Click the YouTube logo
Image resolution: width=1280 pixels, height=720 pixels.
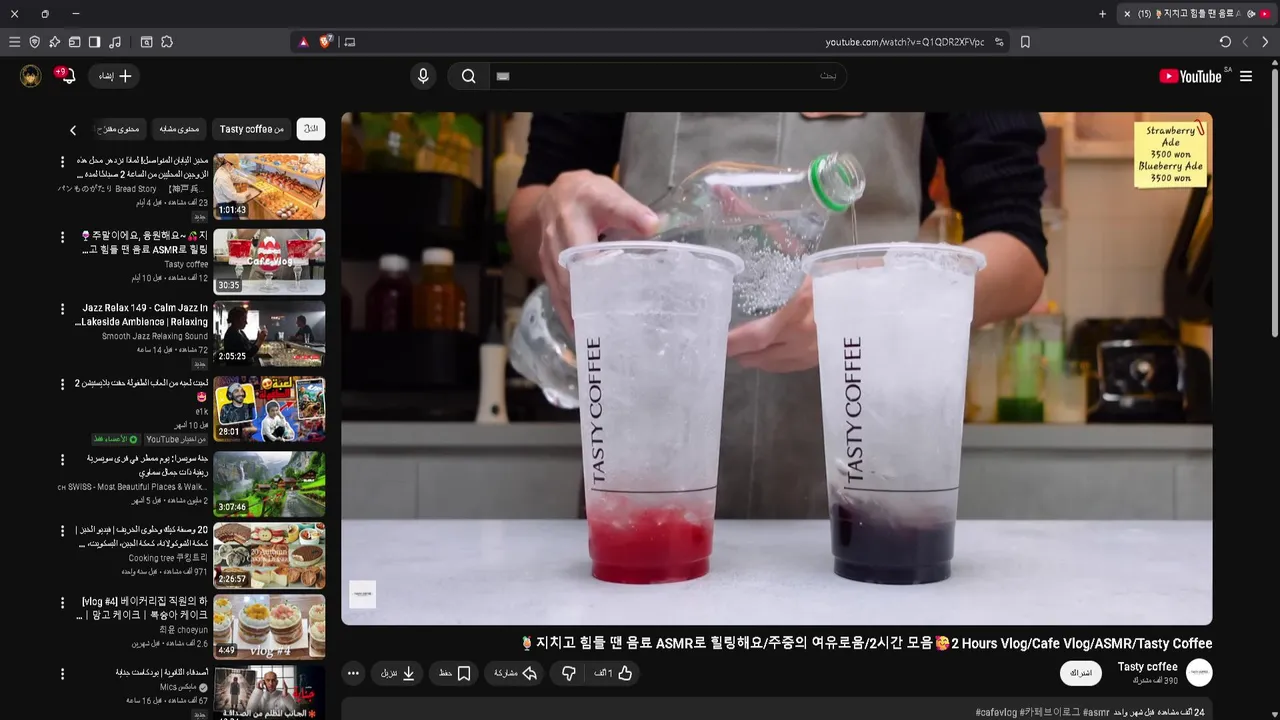pyautogui.click(x=1191, y=76)
